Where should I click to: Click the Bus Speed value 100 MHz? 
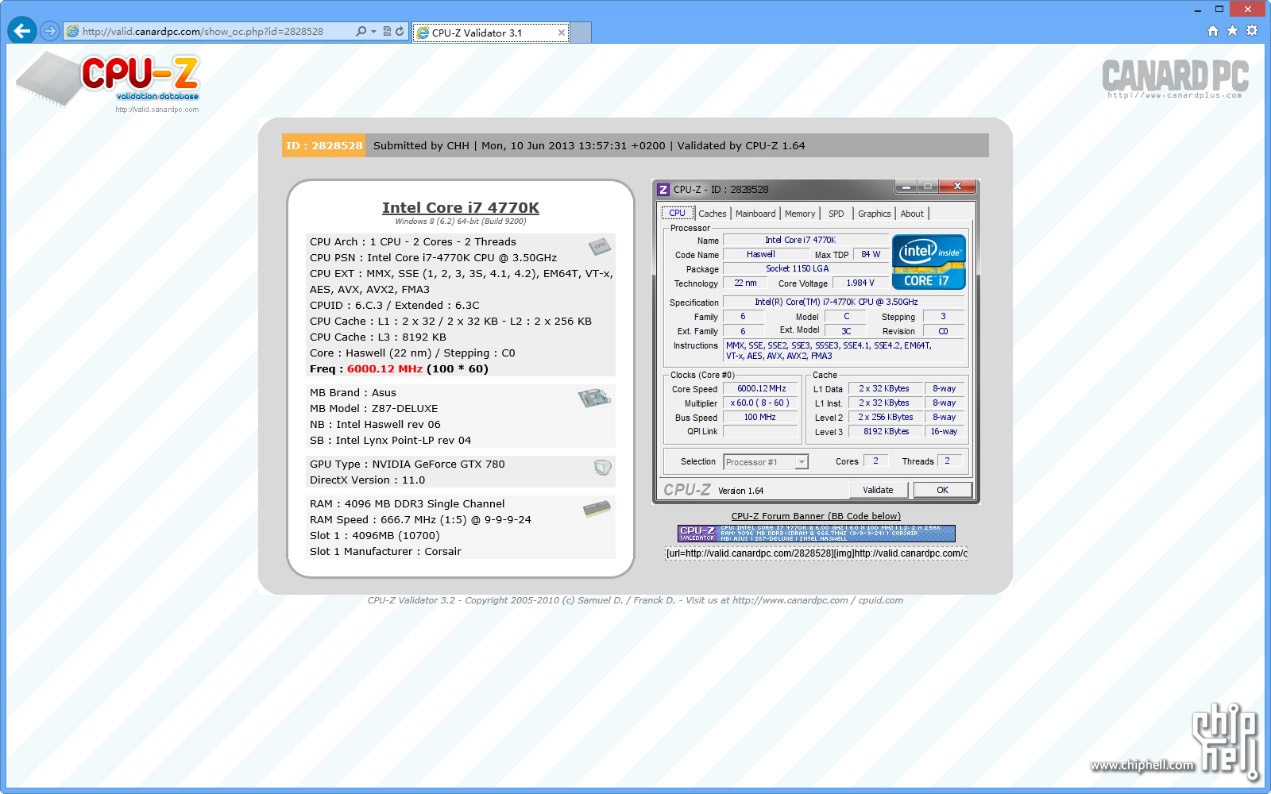[760, 417]
